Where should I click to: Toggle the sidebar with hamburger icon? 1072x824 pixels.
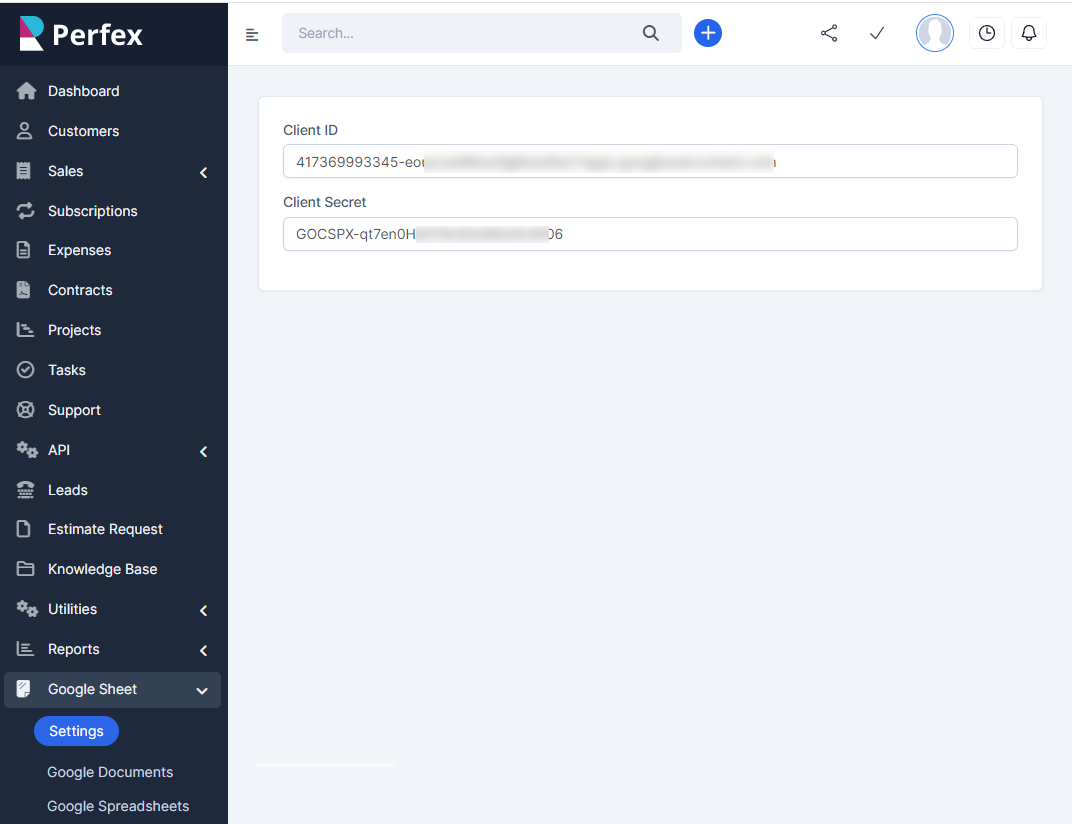pos(252,34)
